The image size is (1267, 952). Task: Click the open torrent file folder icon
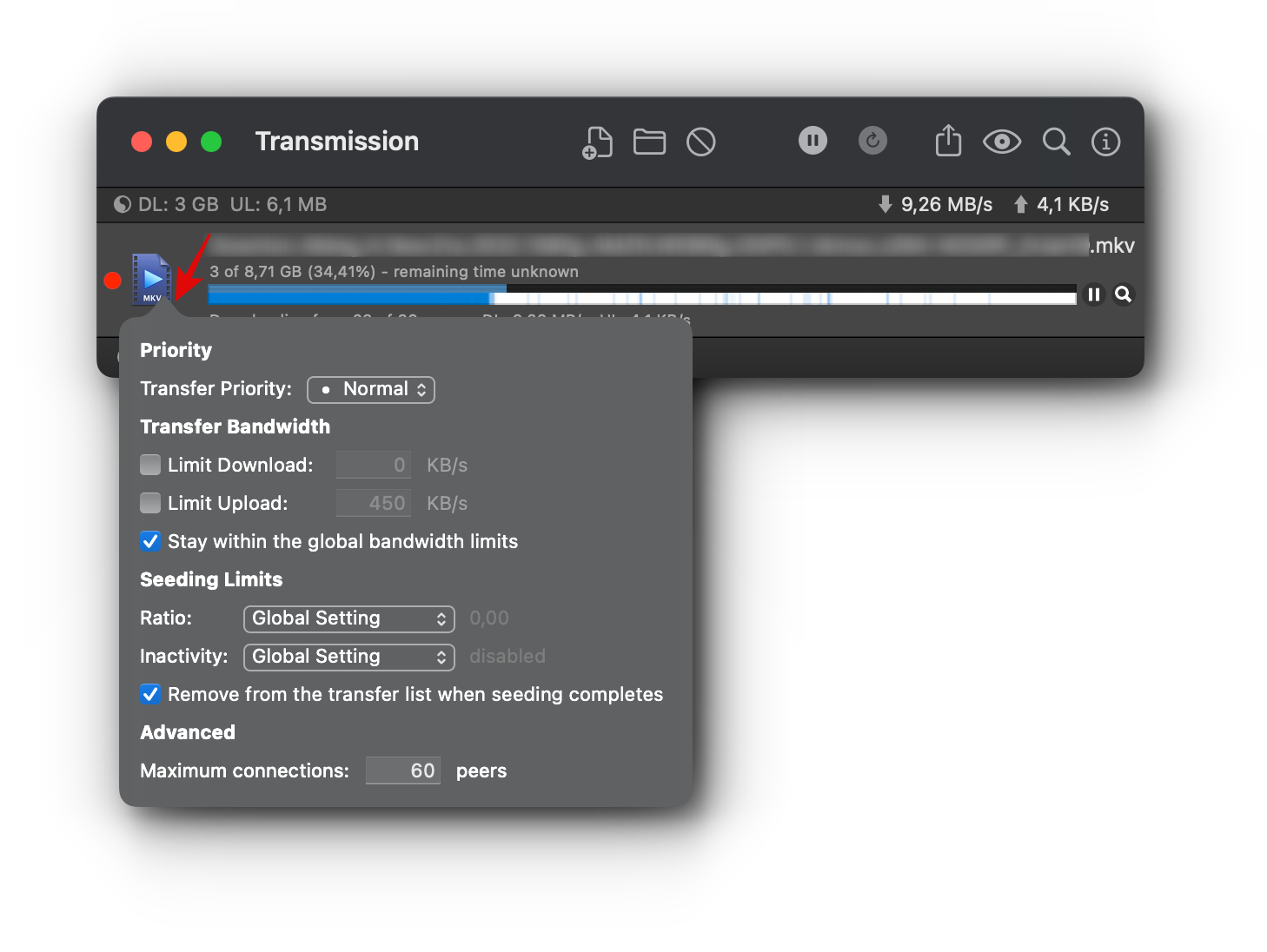tap(649, 142)
